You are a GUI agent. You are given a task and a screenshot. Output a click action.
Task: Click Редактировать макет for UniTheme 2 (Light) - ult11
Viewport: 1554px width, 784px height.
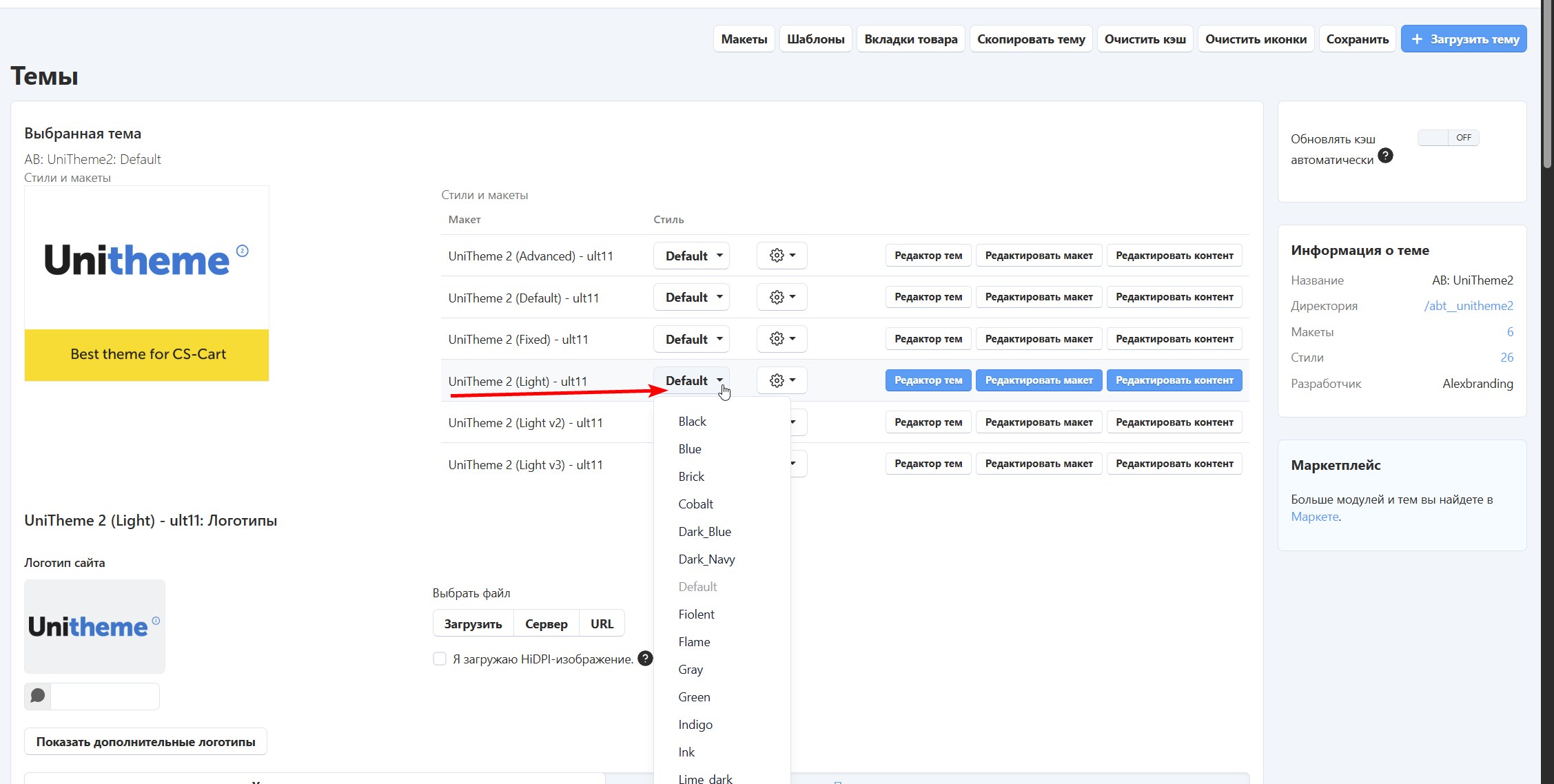click(1039, 380)
